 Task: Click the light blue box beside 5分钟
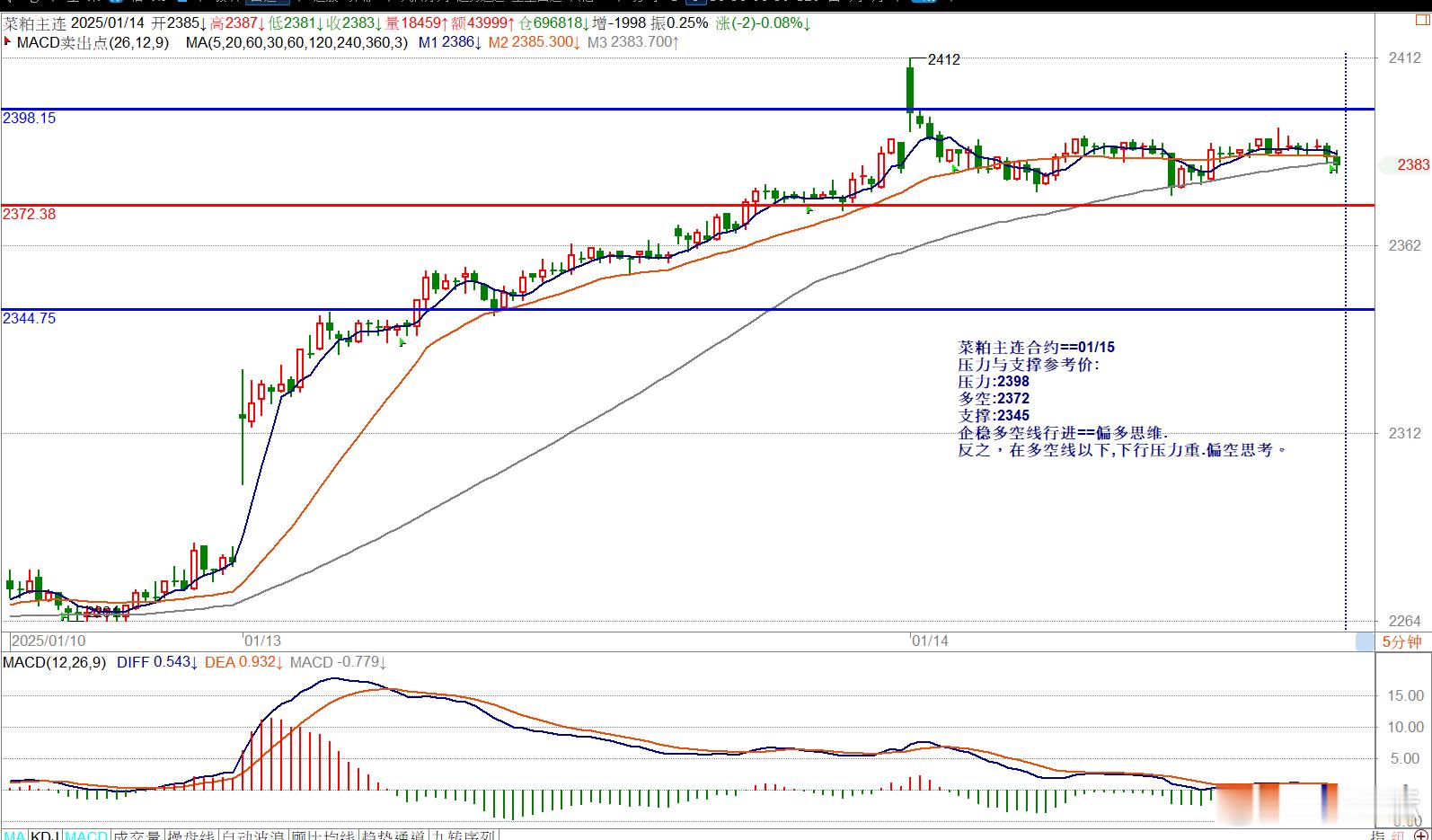[1365, 641]
